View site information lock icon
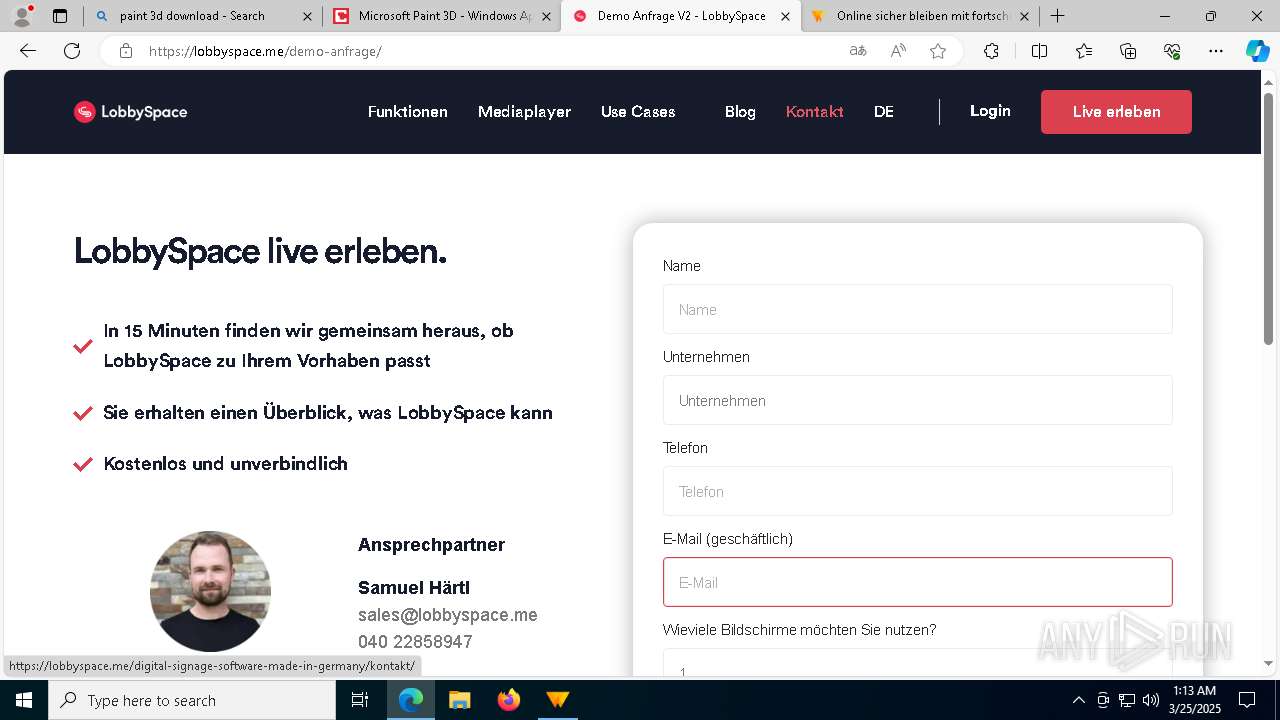1280x720 pixels. [126, 51]
